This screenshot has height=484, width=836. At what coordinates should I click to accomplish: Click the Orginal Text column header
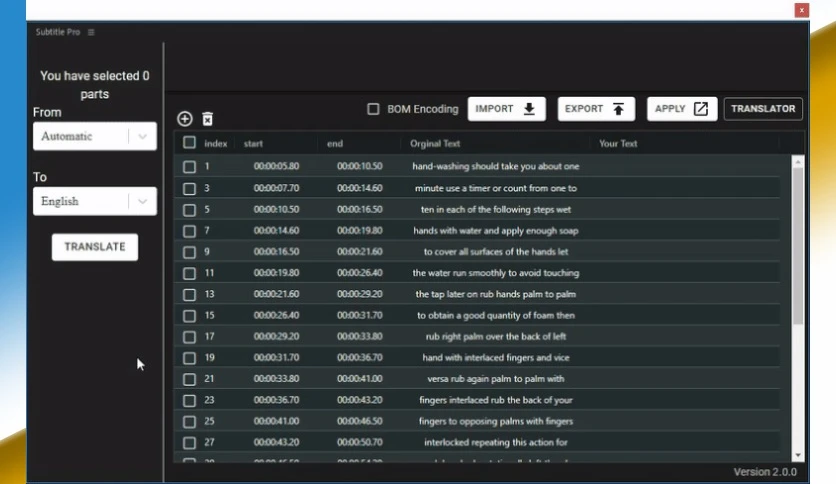[x=435, y=143]
